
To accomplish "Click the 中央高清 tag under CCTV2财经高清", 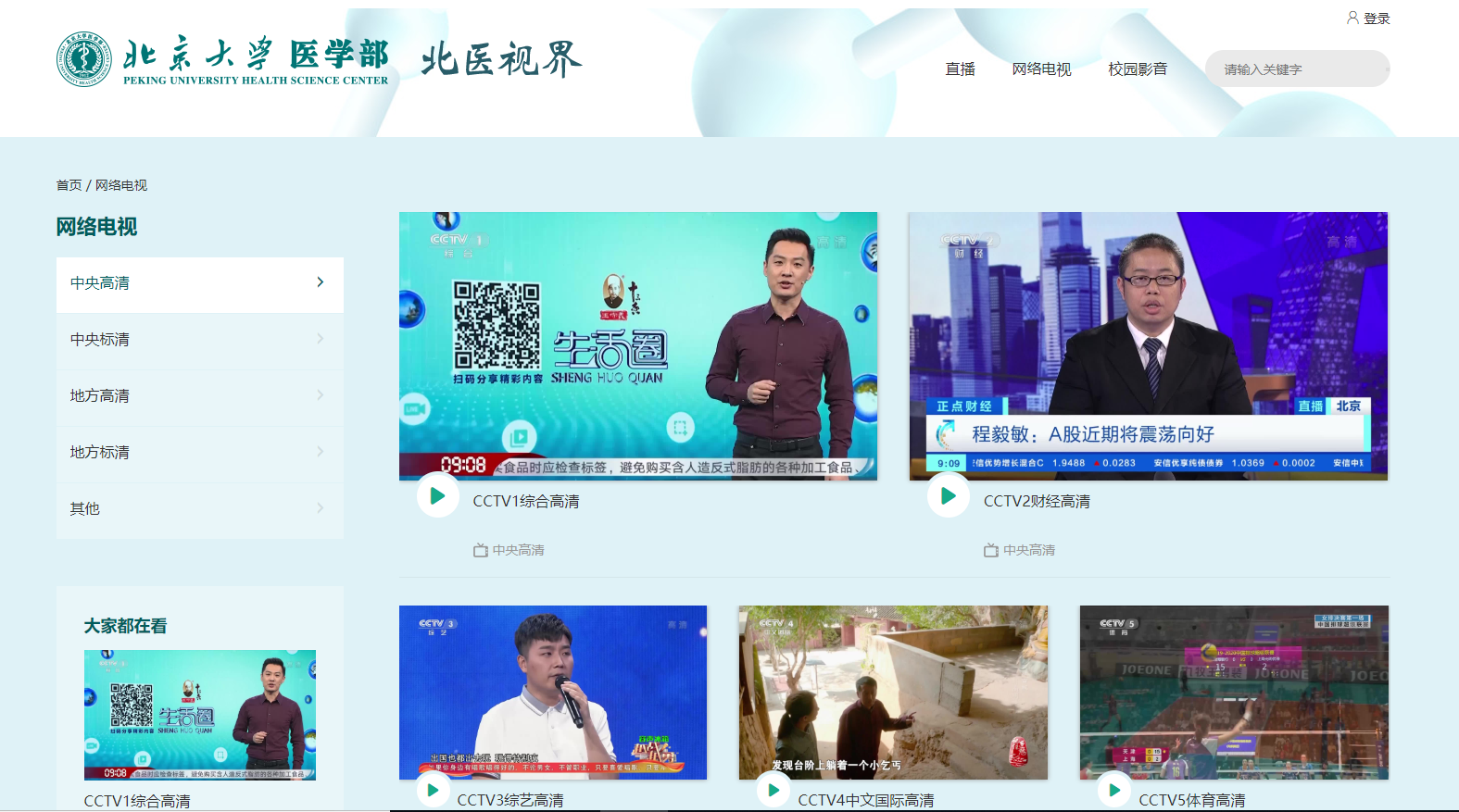I will [1028, 550].
